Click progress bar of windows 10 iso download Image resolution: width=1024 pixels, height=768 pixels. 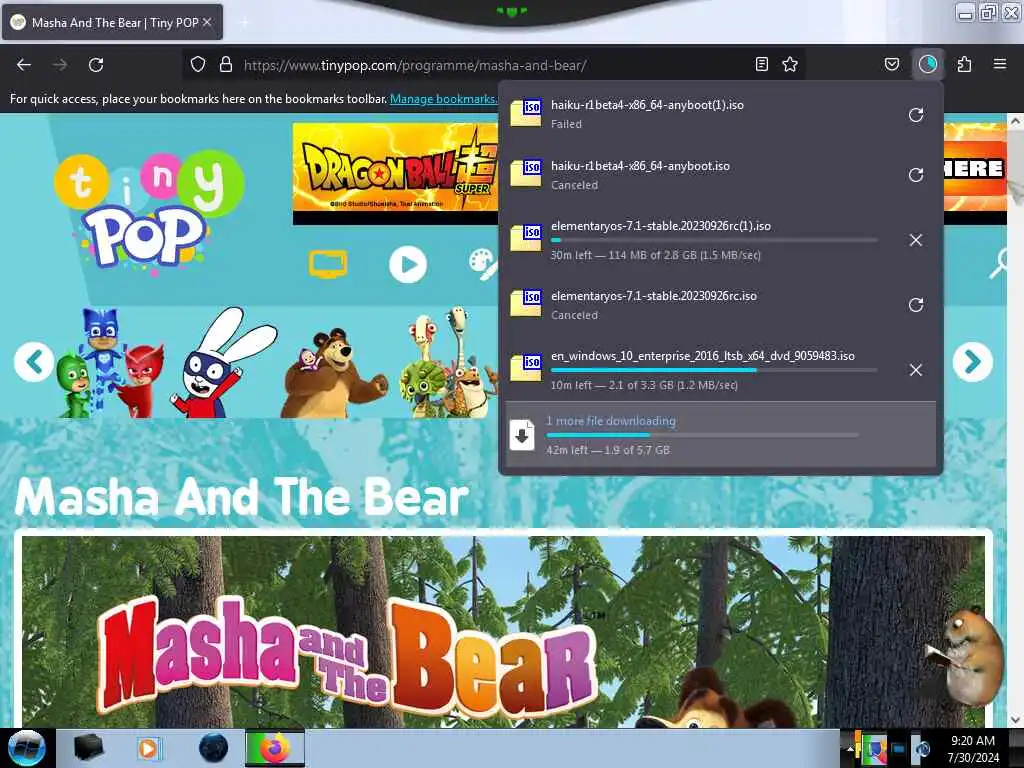click(714, 370)
